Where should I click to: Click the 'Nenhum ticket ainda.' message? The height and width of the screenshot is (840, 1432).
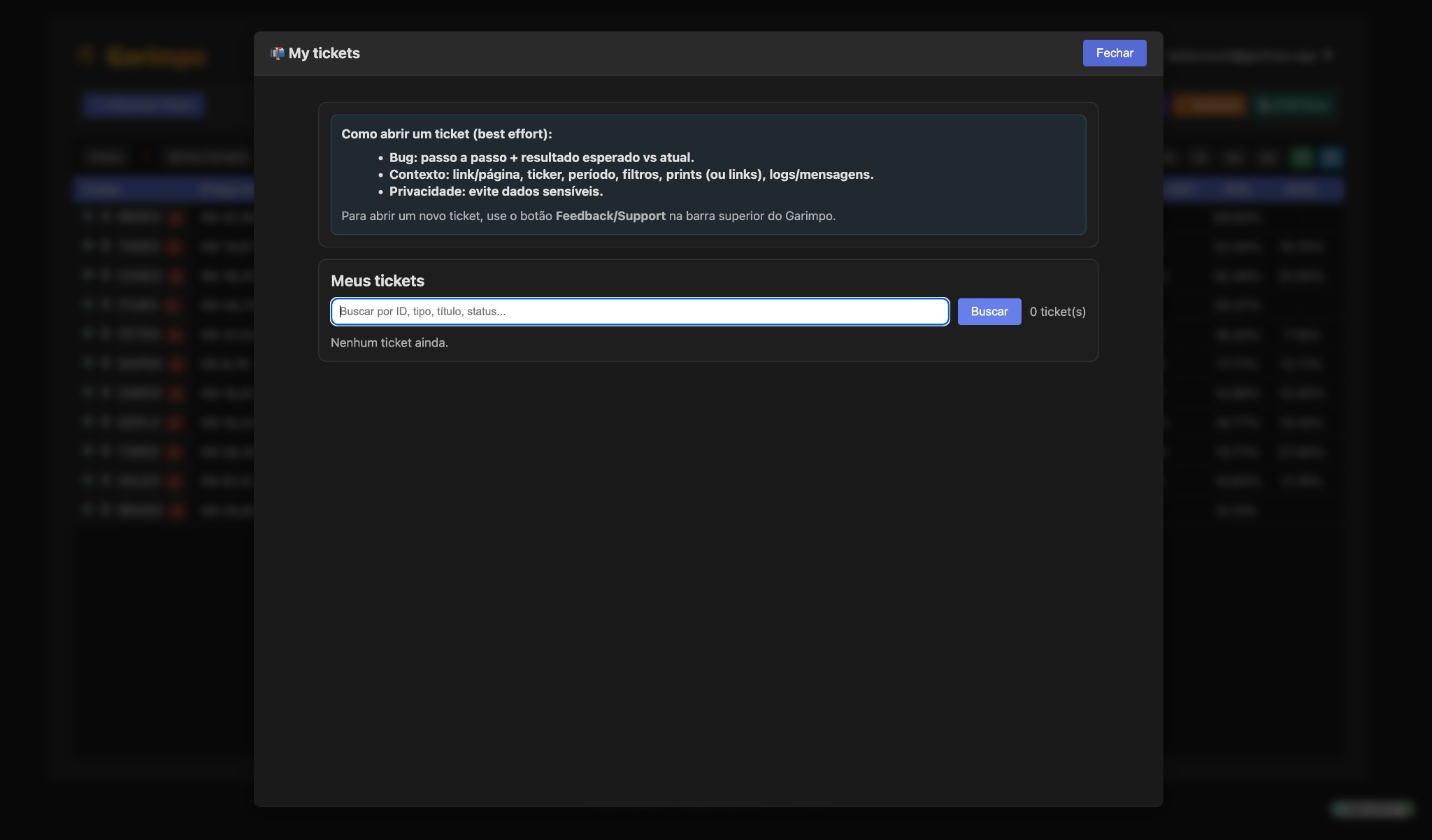[x=389, y=342]
